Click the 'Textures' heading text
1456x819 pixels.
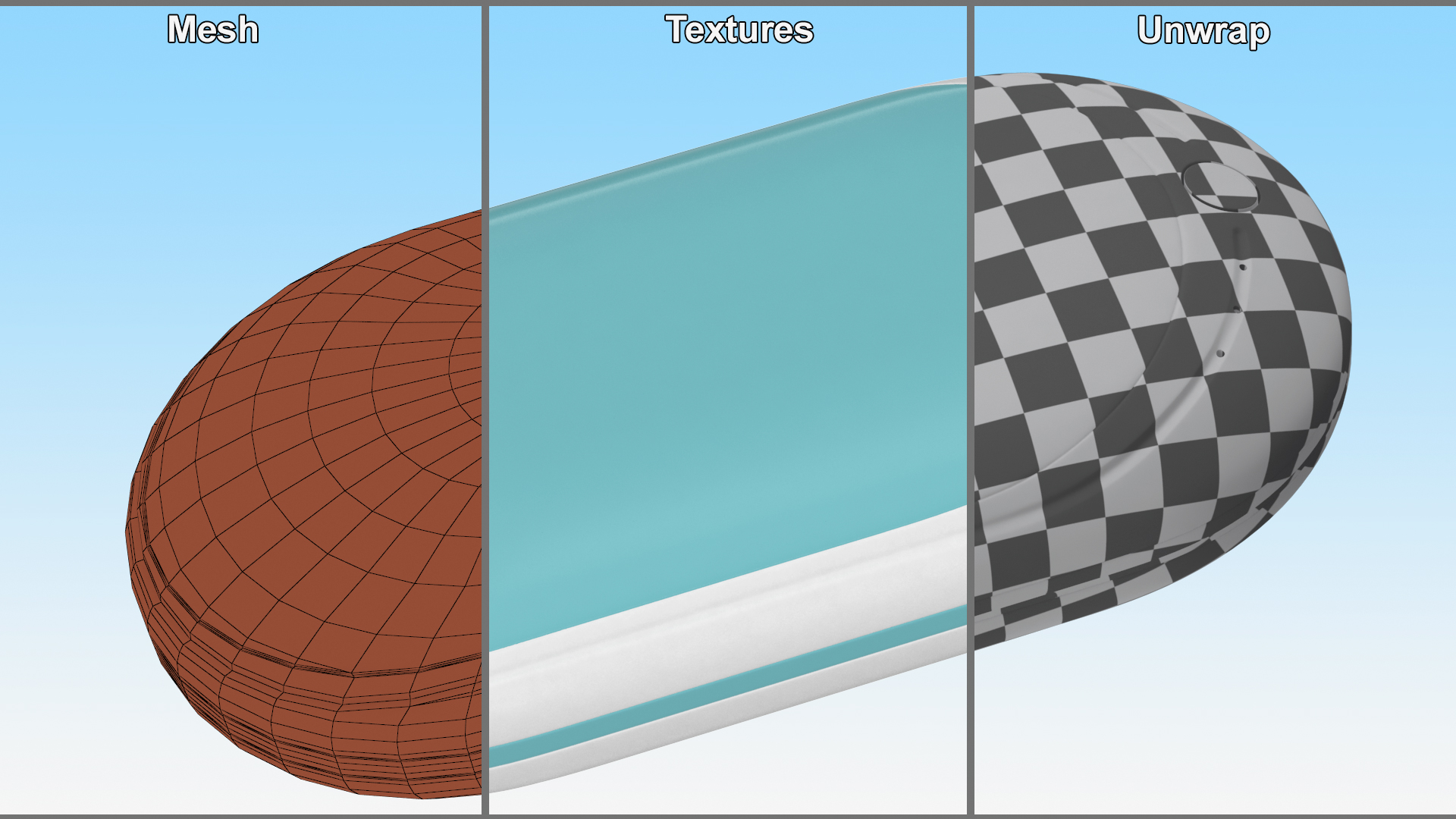(739, 30)
